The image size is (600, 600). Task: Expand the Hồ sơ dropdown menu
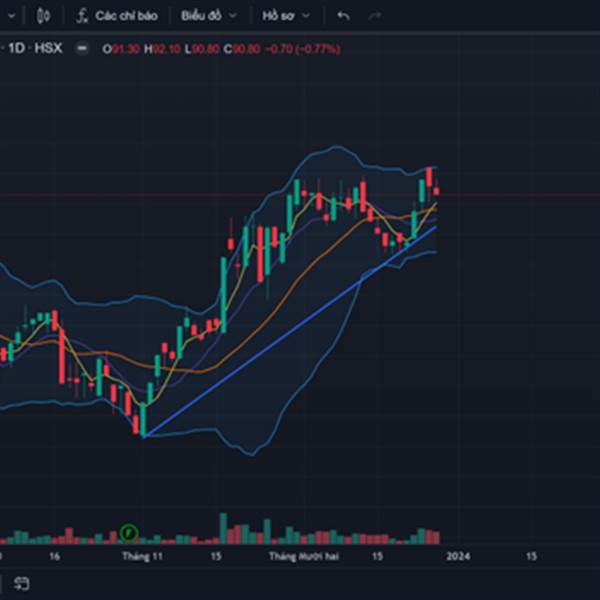286,16
